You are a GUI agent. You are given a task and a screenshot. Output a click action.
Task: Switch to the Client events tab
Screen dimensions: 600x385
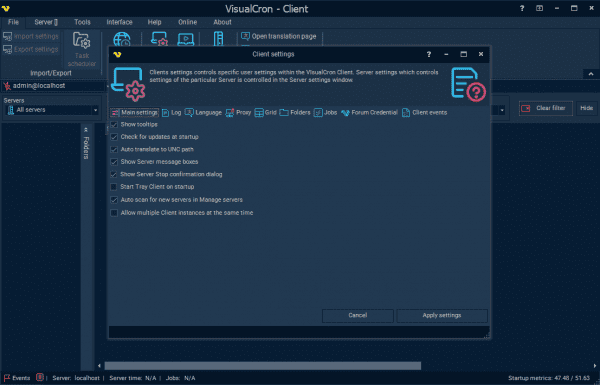coord(424,113)
